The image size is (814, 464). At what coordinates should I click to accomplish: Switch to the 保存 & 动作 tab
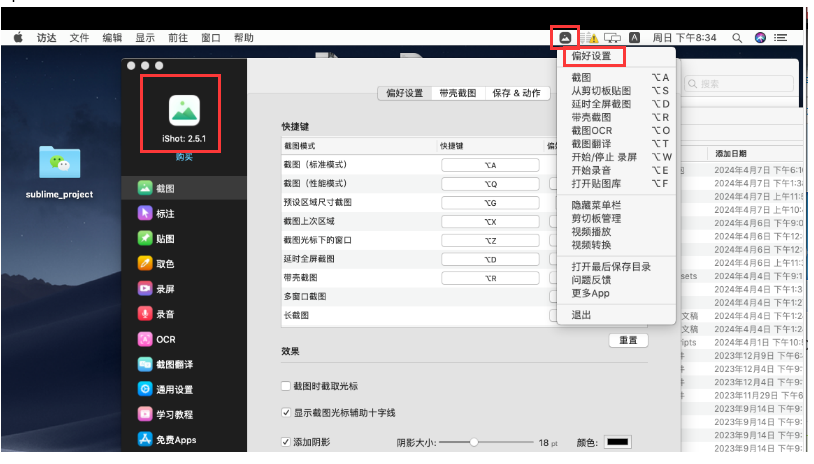[517, 93]
